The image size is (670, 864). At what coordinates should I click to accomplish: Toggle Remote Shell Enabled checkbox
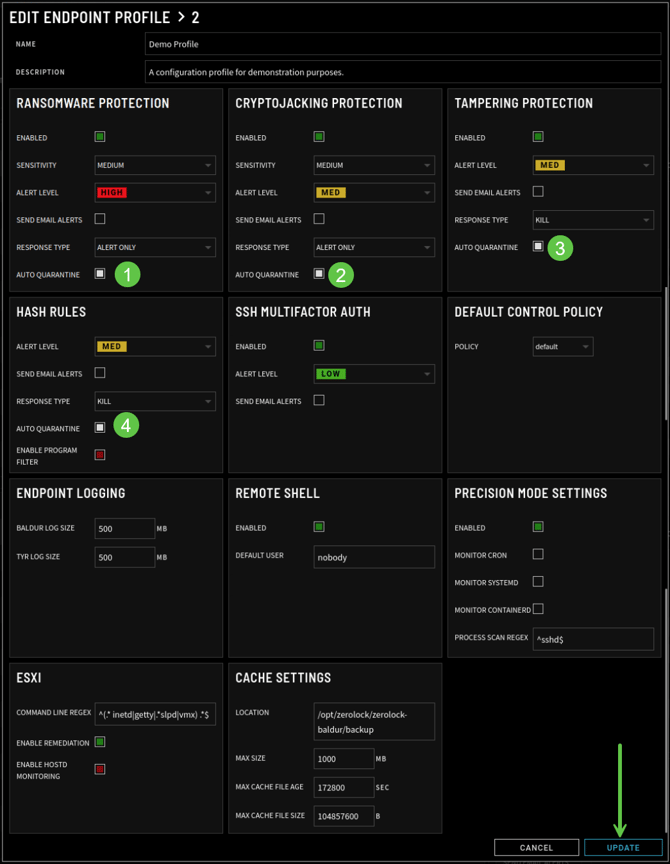point(319,527)
